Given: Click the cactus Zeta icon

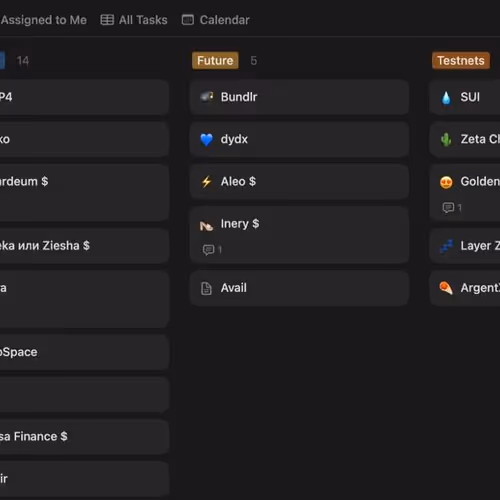Looking at the screenshot, I should [x=446, y=140].
